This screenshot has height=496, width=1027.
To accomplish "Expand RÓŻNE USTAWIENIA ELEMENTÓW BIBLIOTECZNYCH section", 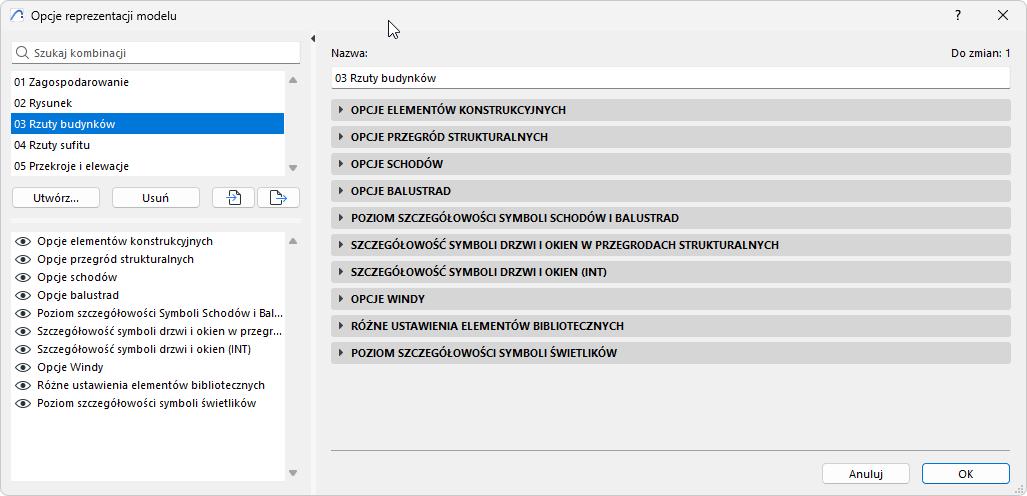I will 671,326.
